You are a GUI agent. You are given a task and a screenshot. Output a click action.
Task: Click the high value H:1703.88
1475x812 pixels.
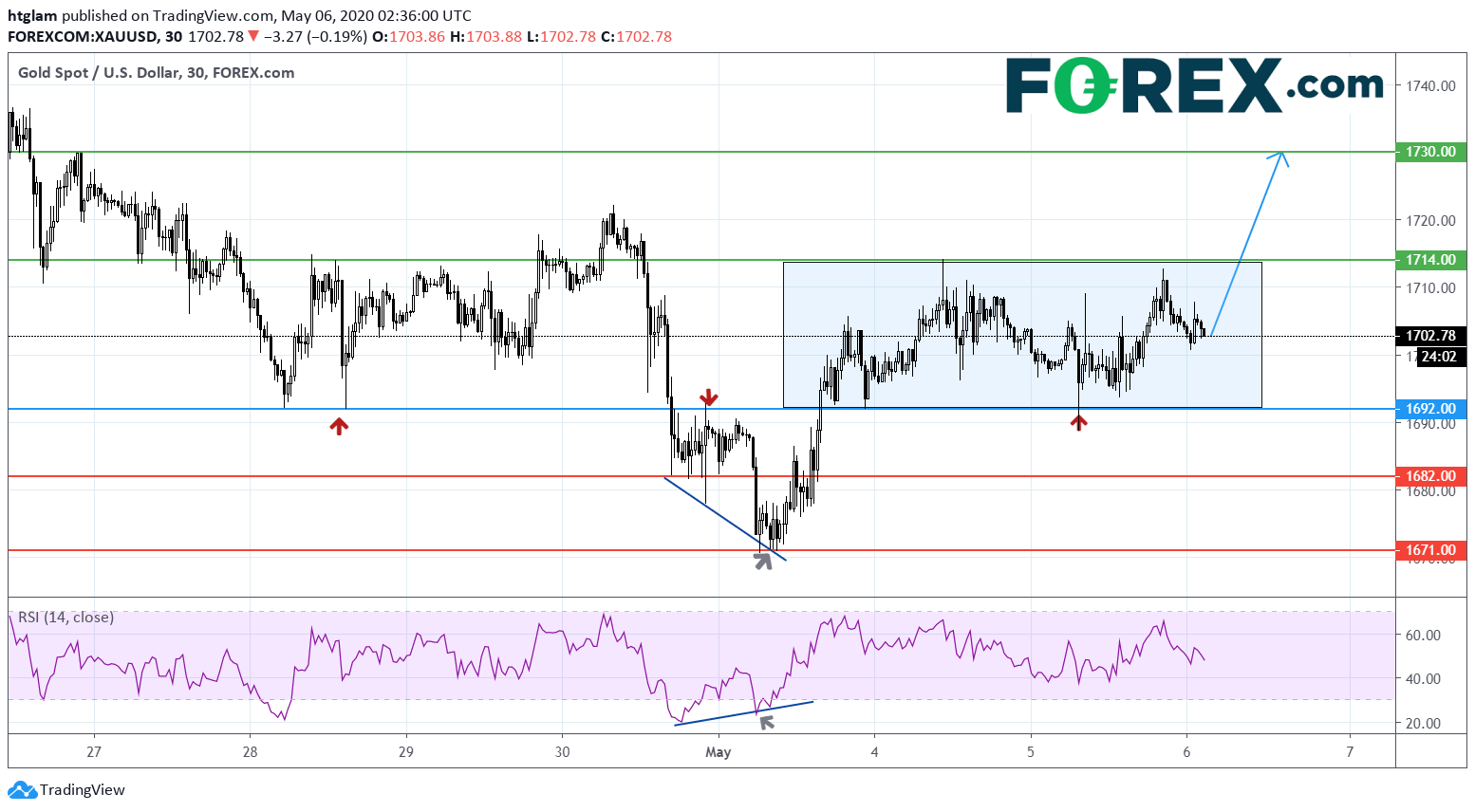click(485, 36)
